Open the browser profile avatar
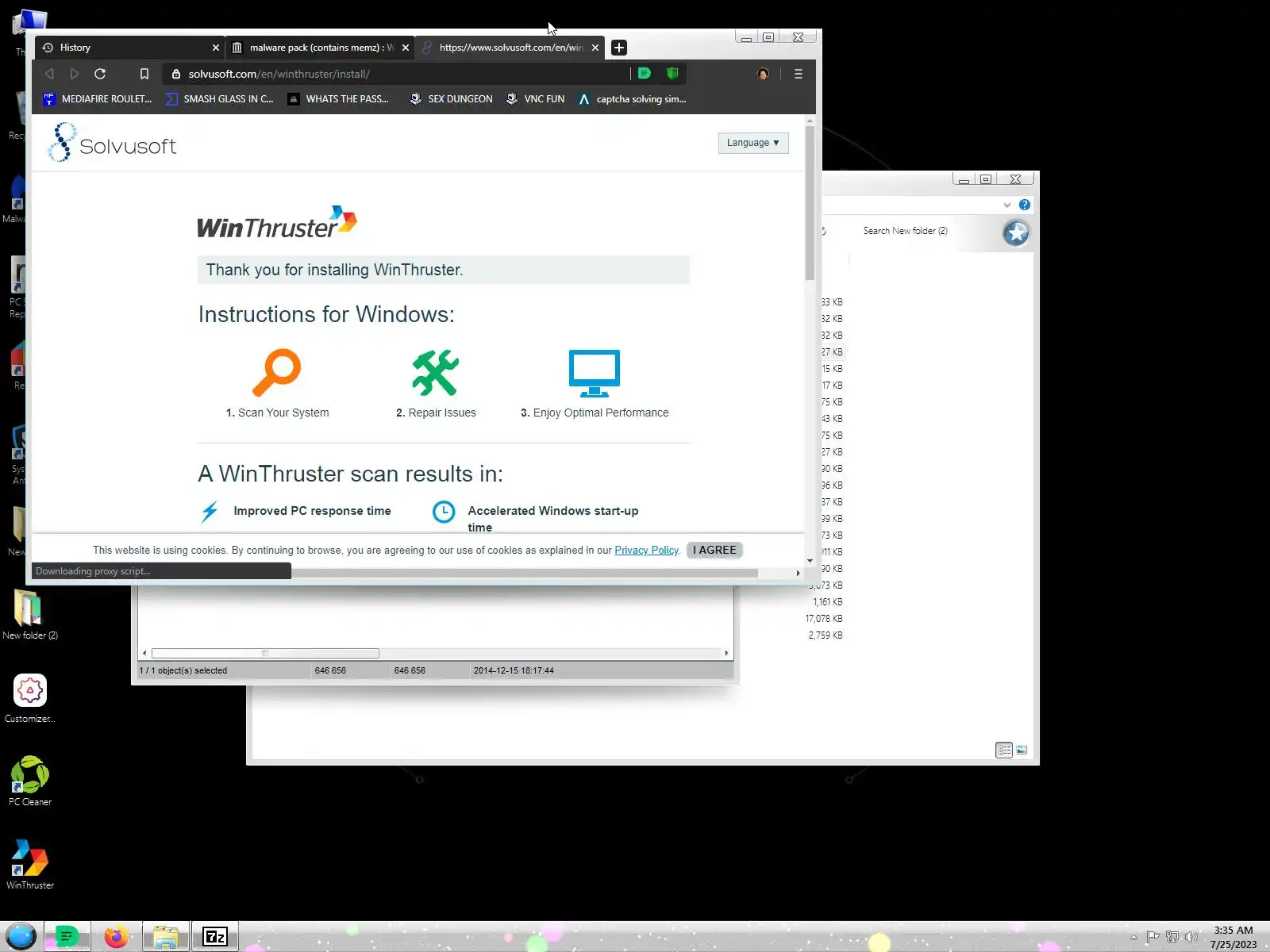 pyautogui.click(x=763, y=74)
